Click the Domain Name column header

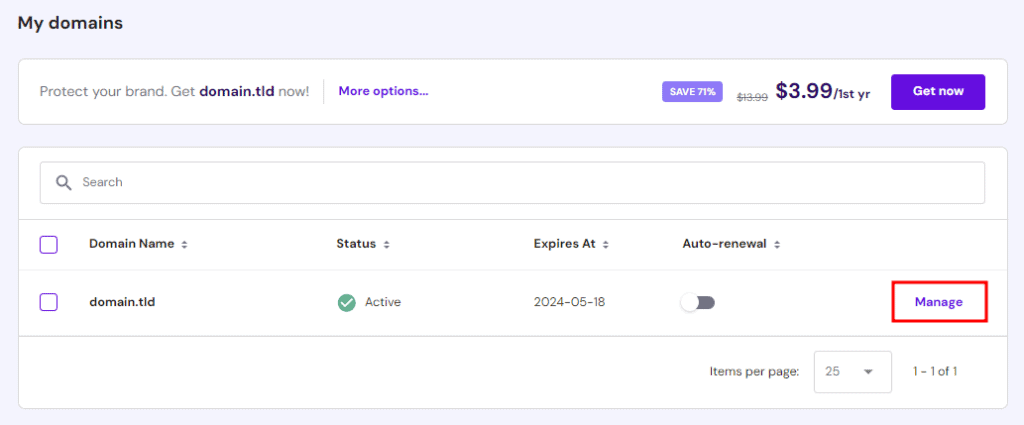(131, 244)
